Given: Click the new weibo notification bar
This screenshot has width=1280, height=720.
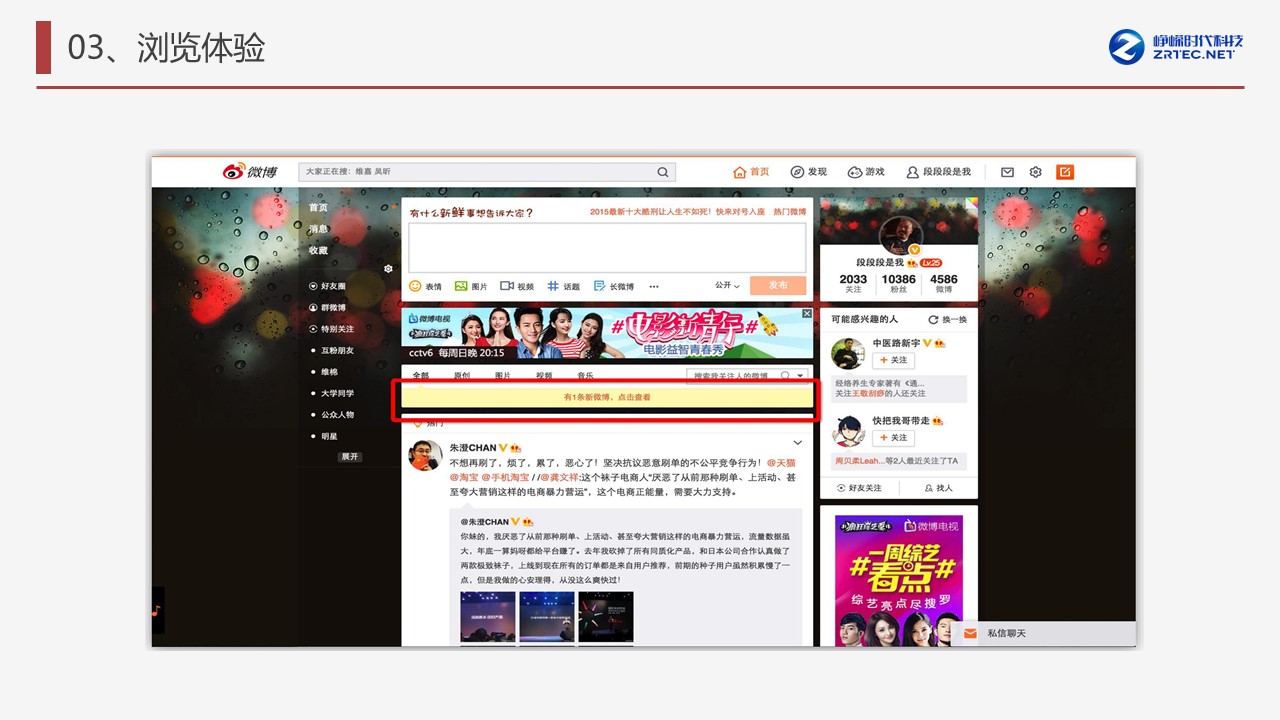Looking at the screenshot, I should point(606,398).
